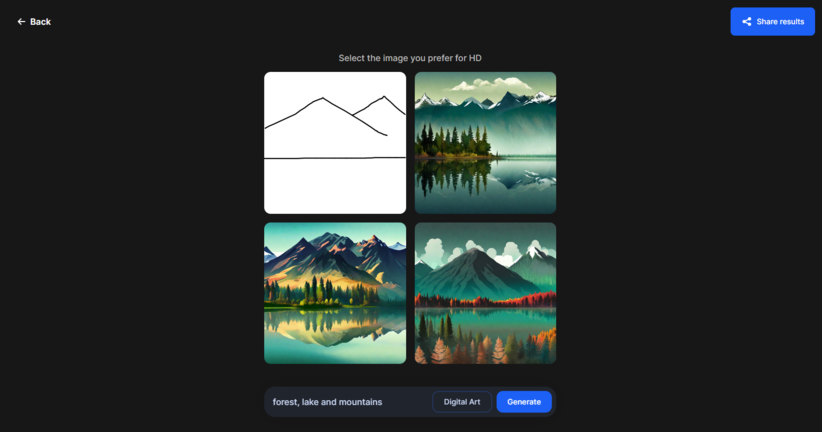Screen dimensions: 822x432
Task: Click the word 'mountains' in the prompt box
Action: [360, 402]
